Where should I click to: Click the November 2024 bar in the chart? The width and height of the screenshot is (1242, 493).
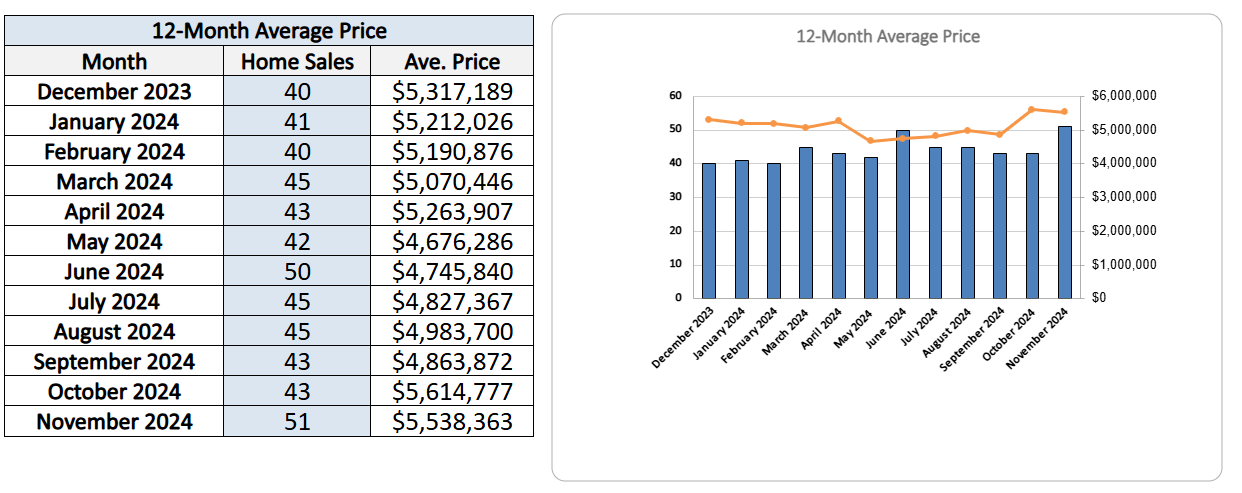pos(1064,212)
